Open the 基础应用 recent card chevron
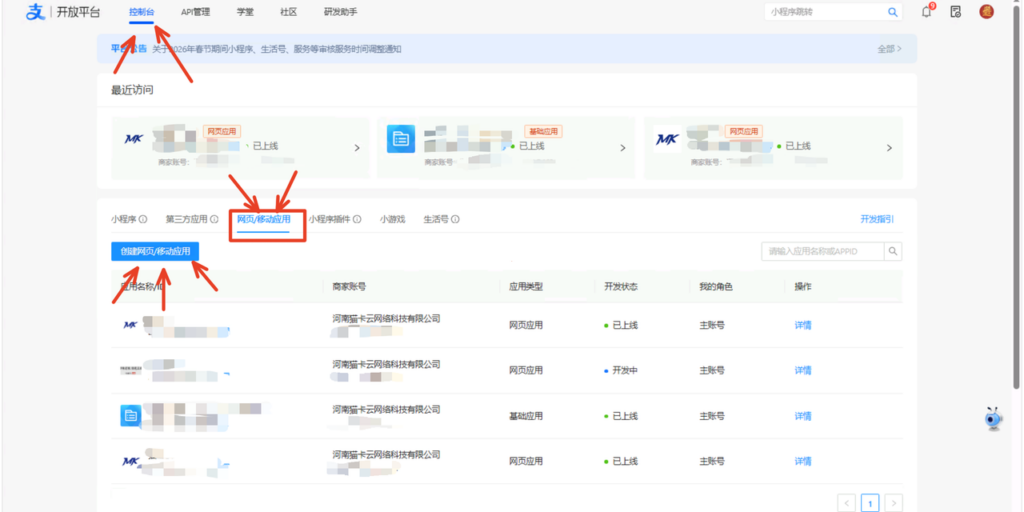The image size is (1024, 512). tap(623, 148)
